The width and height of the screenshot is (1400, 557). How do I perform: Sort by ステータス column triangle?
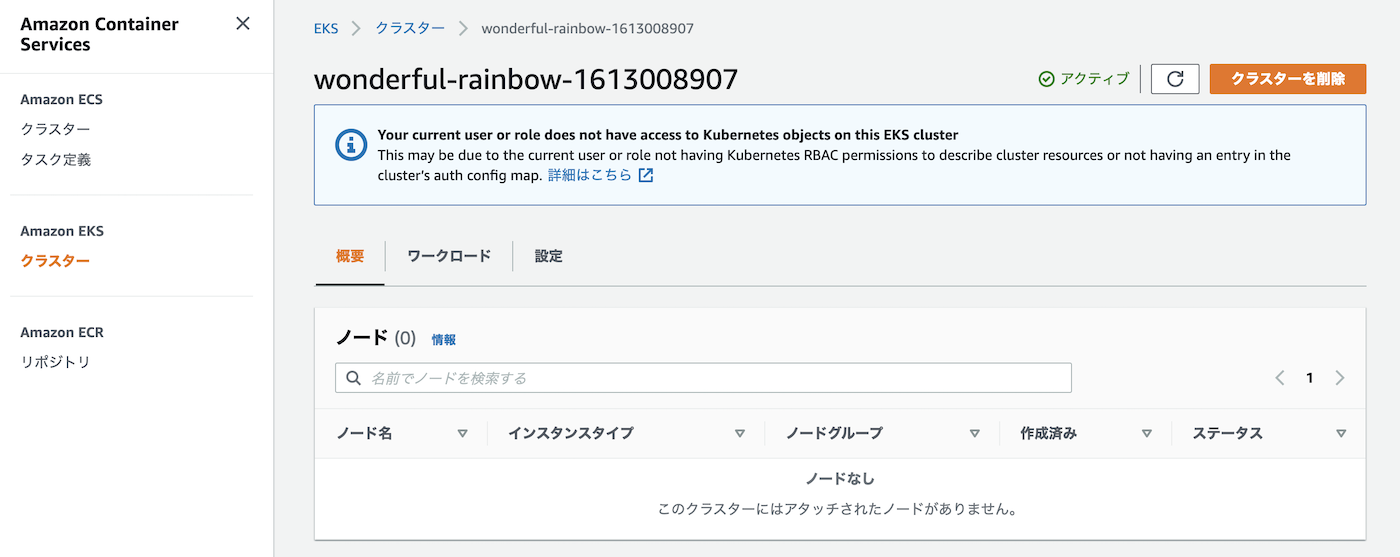point(1341,433)
